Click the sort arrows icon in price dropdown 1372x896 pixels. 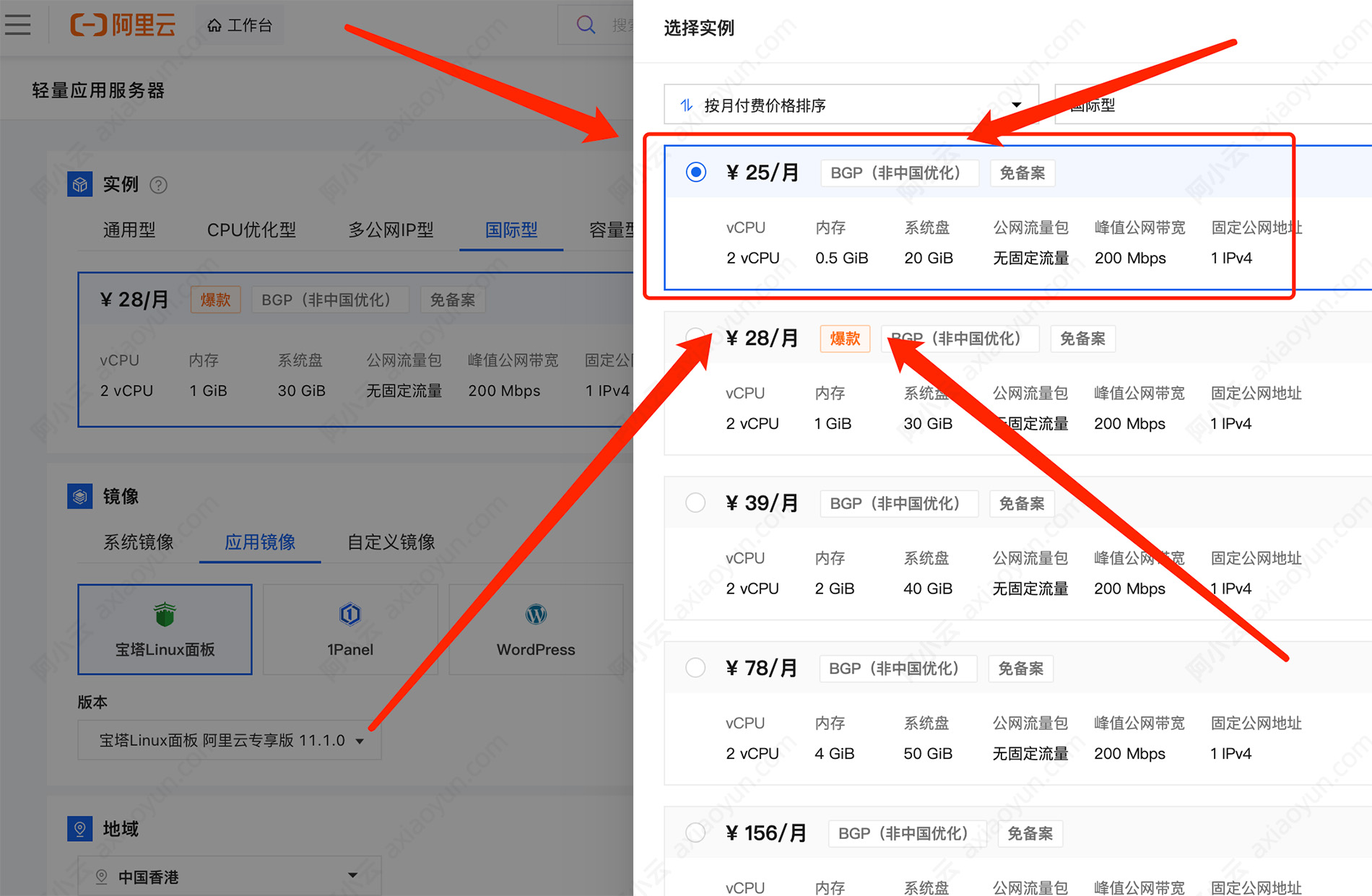(x=687, y=105)
